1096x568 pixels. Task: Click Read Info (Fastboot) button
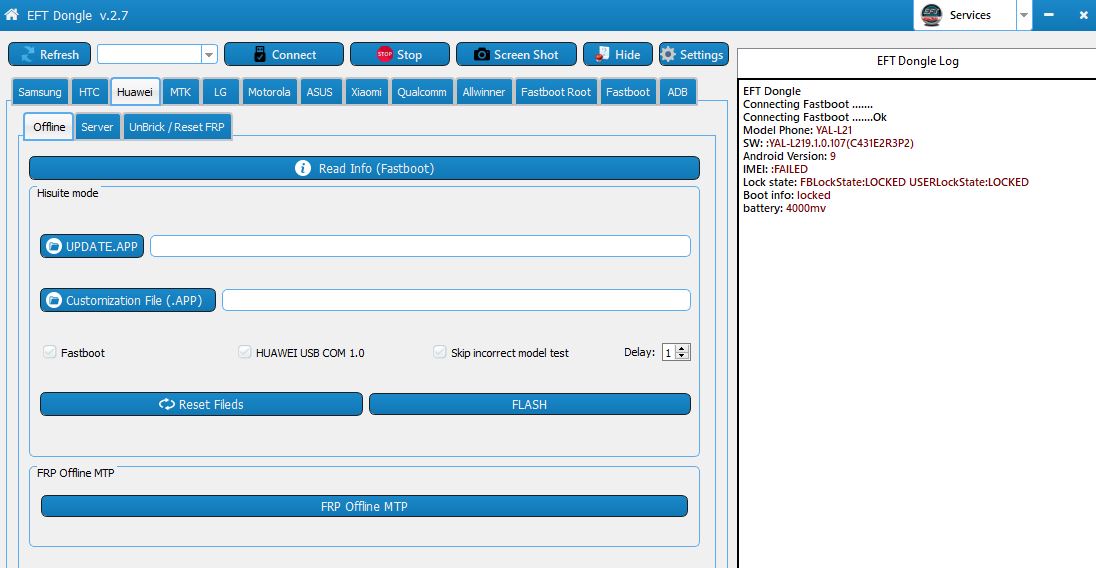(x=364, y=168)
